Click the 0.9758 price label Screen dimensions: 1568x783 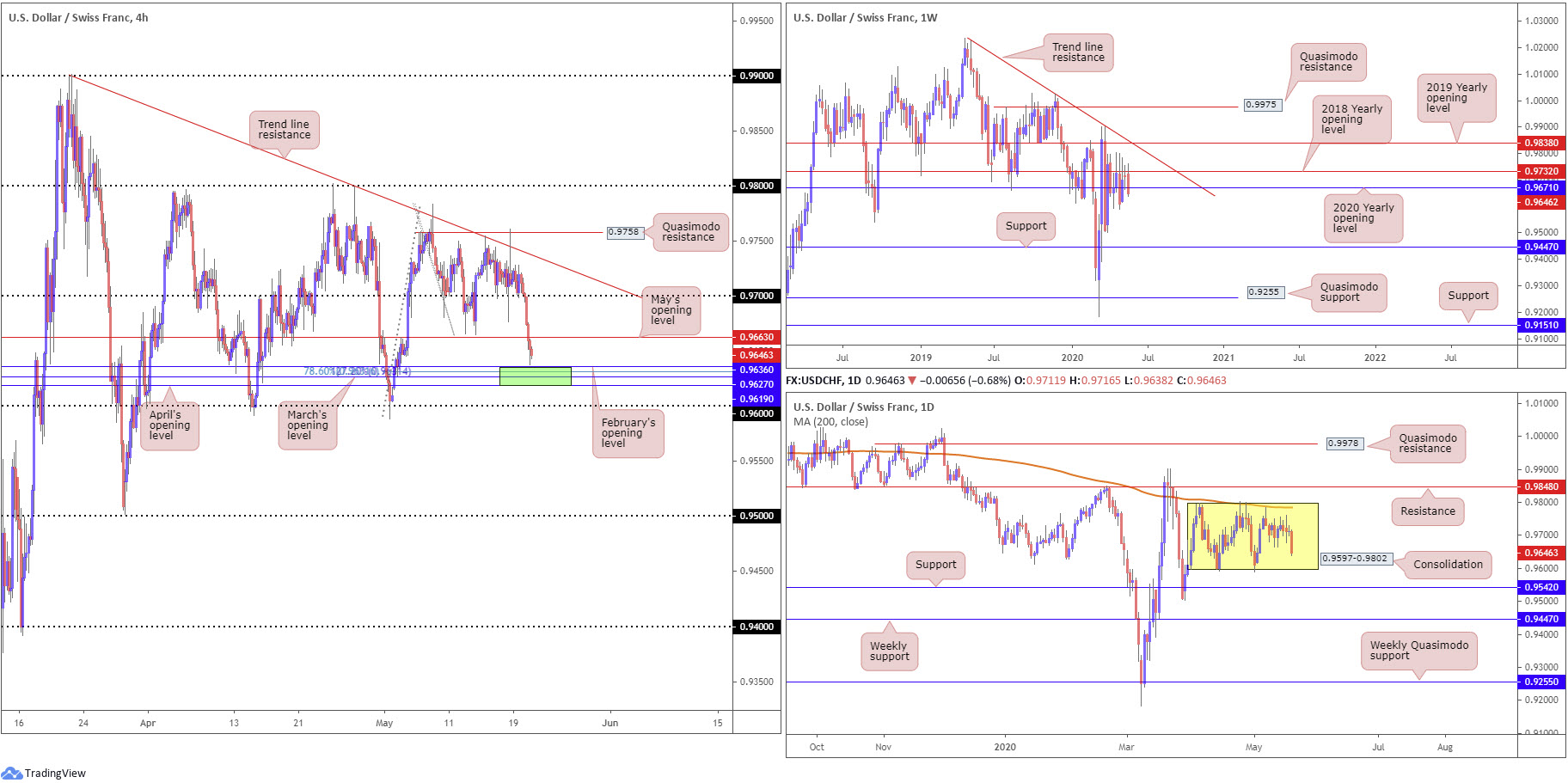[x=624, y=232]
